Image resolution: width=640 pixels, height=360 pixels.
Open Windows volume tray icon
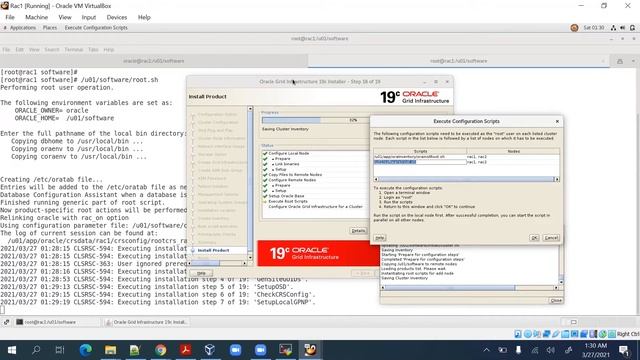[x=551, y=350]
